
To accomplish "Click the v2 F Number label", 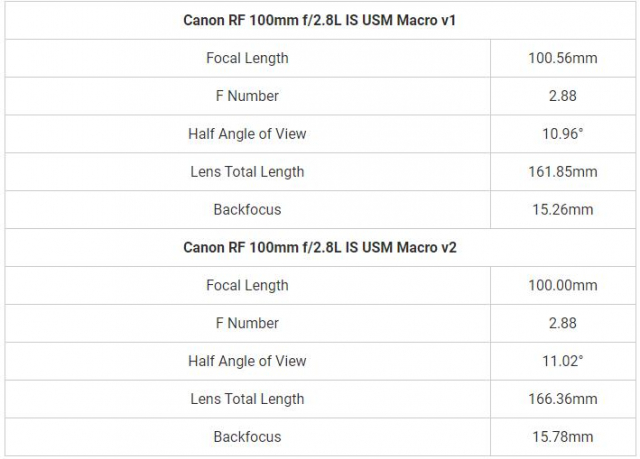I will click(x=247, y=324).
